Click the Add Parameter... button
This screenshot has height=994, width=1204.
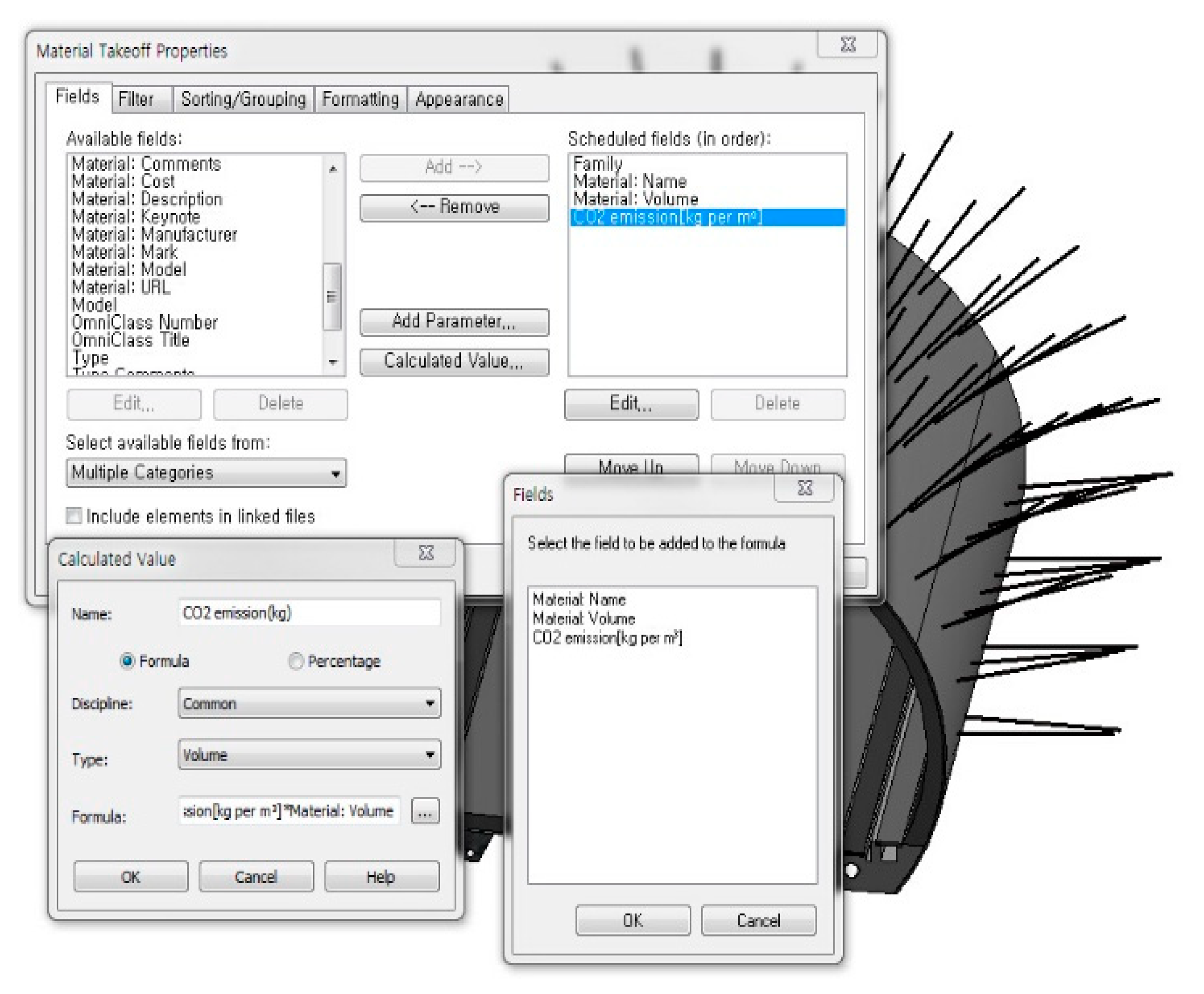454,322
